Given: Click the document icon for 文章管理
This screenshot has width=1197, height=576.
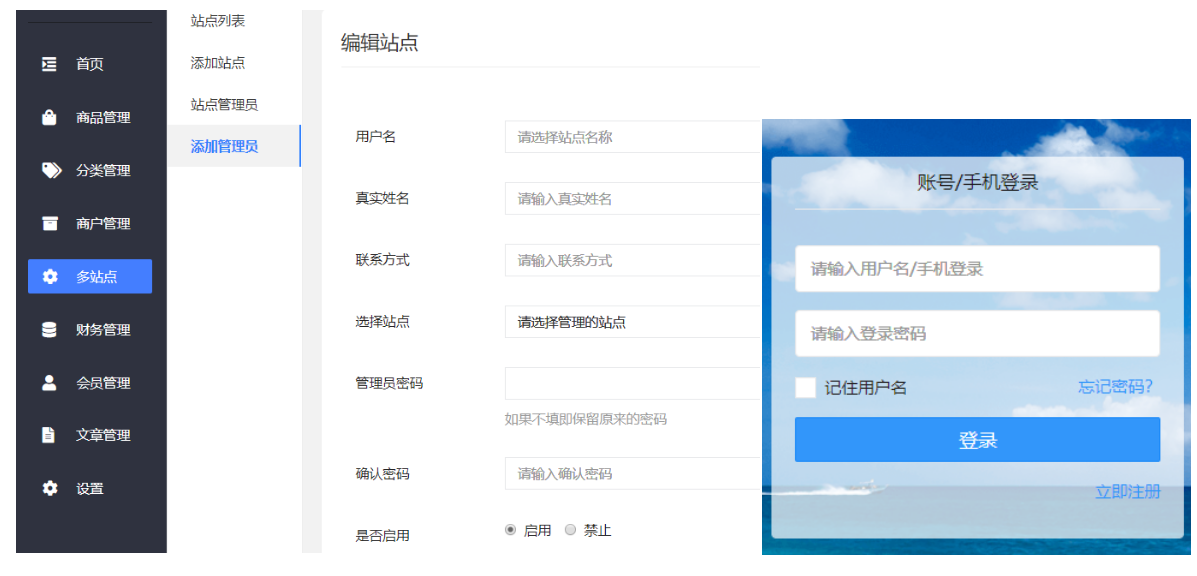Looking at the screenshot, I should pyautogui.click(x=48, y=436).
